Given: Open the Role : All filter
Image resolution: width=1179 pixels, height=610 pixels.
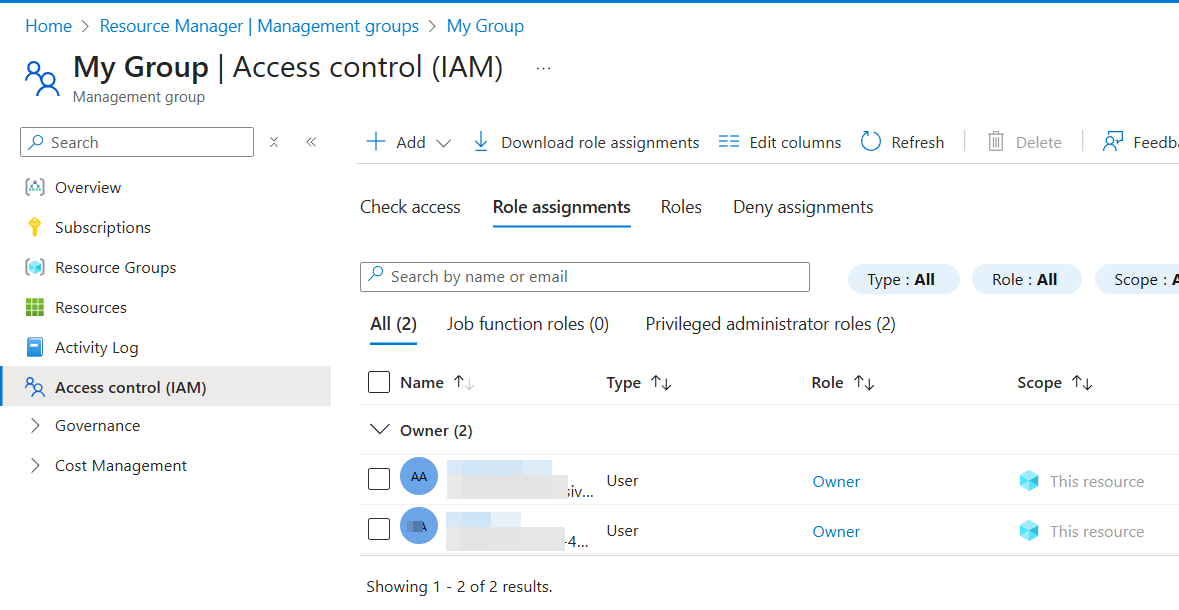Looking at the screenshot, I should point(1026,279).
